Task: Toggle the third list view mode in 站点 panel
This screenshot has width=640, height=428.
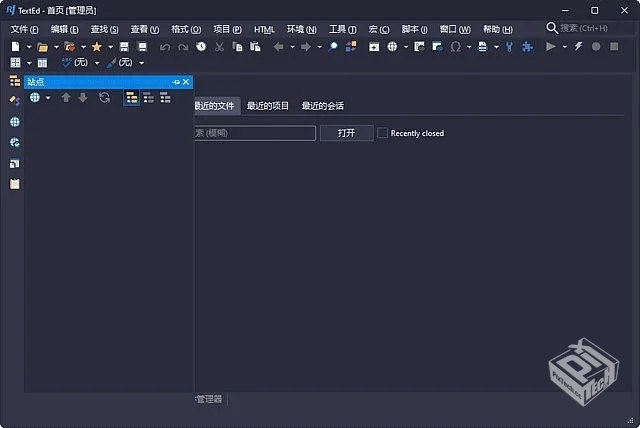Action: point(165,98)
